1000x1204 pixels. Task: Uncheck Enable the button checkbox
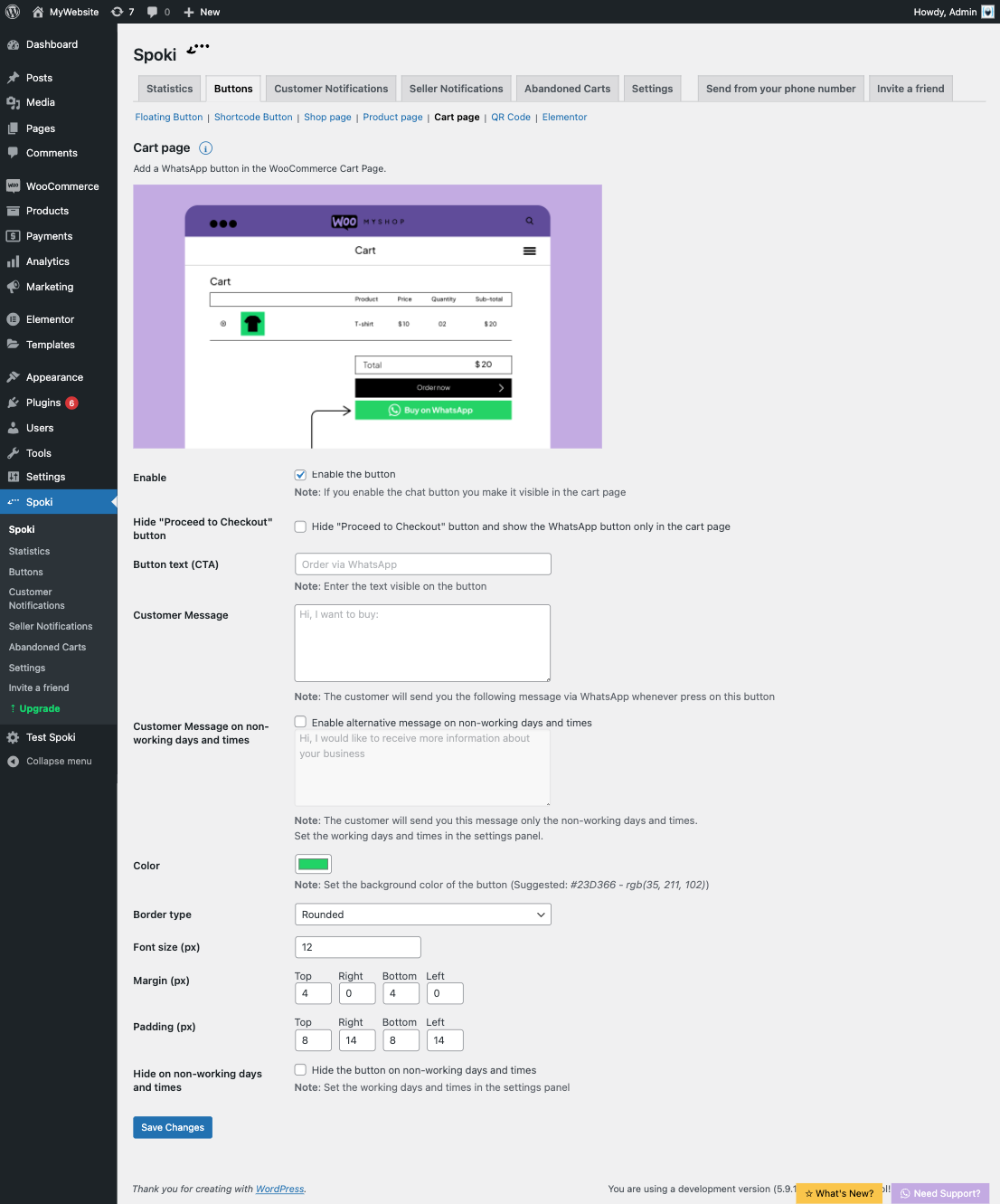(300, 475)
